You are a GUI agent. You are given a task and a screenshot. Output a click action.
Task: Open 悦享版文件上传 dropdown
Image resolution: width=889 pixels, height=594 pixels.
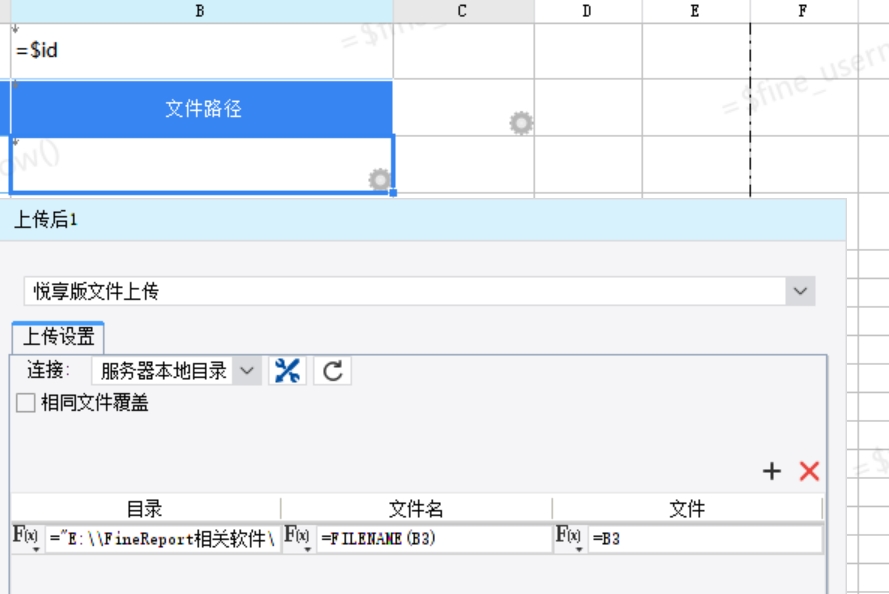(800, 291)
